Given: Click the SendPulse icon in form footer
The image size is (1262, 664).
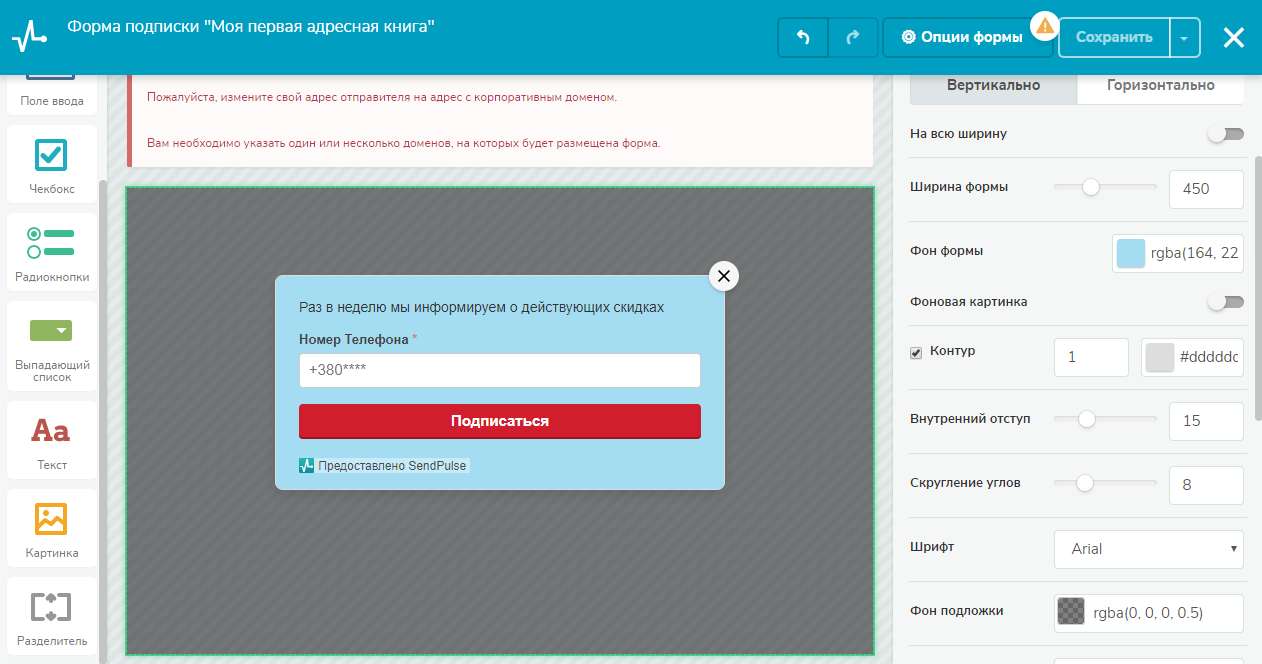Looking at the screenshot, I should [x=306, y=466].
